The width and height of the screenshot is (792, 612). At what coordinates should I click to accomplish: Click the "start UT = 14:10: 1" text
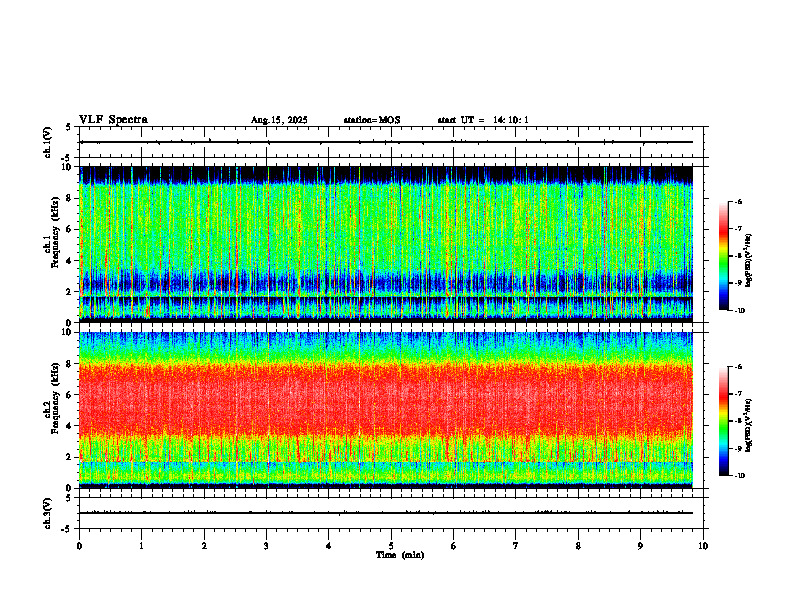(483, 120)
